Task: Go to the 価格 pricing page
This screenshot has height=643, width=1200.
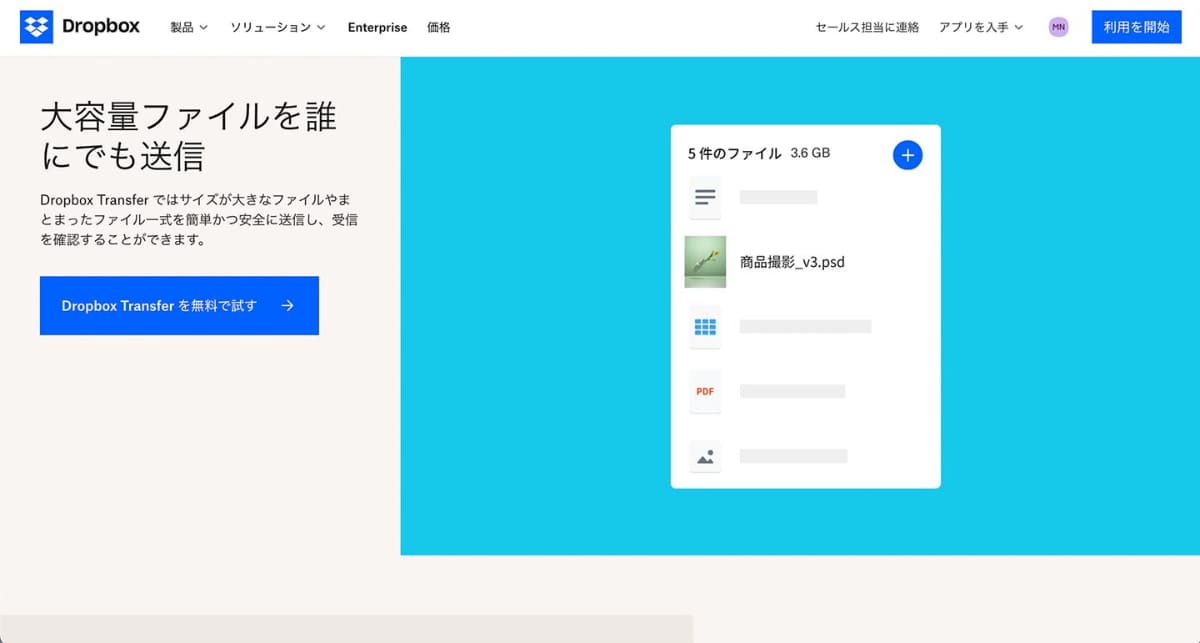Action: [439, 27]
